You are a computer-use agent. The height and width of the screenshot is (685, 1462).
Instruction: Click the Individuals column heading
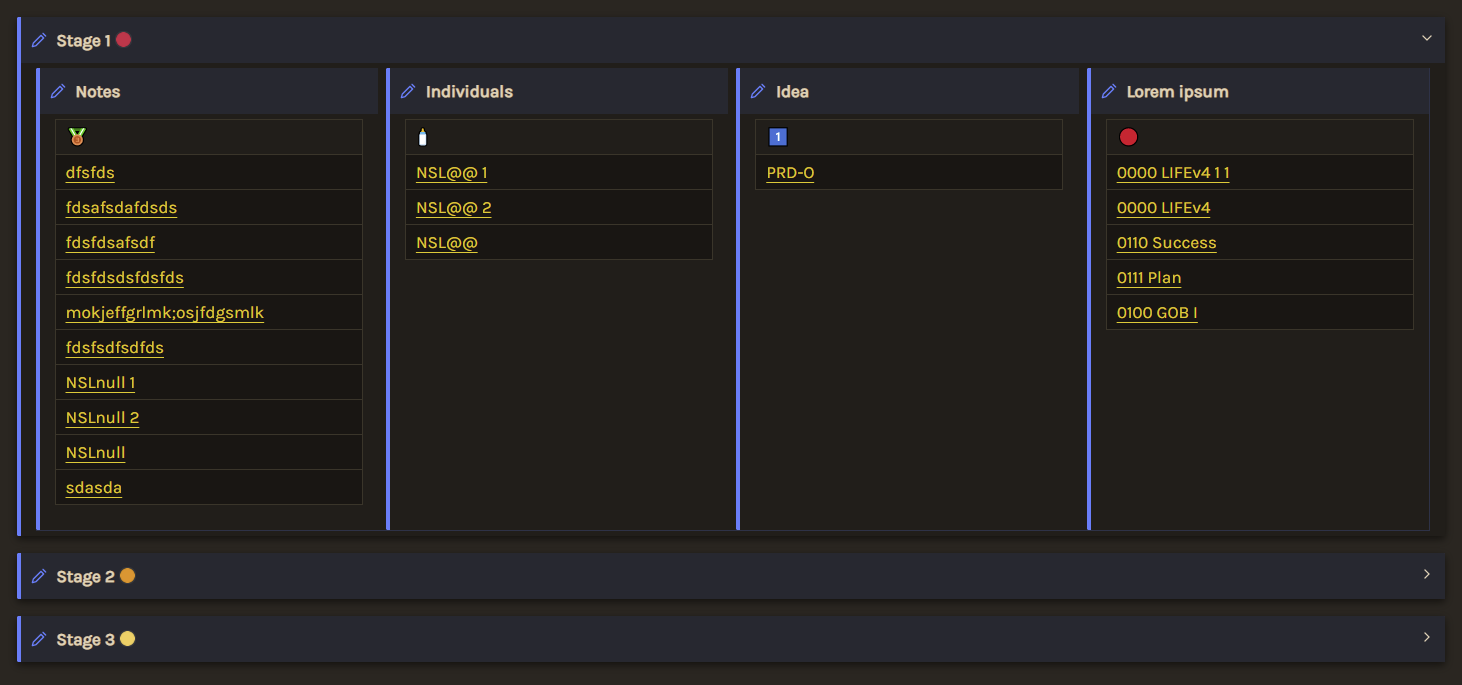pyautogui.click(x=469, y=92)
